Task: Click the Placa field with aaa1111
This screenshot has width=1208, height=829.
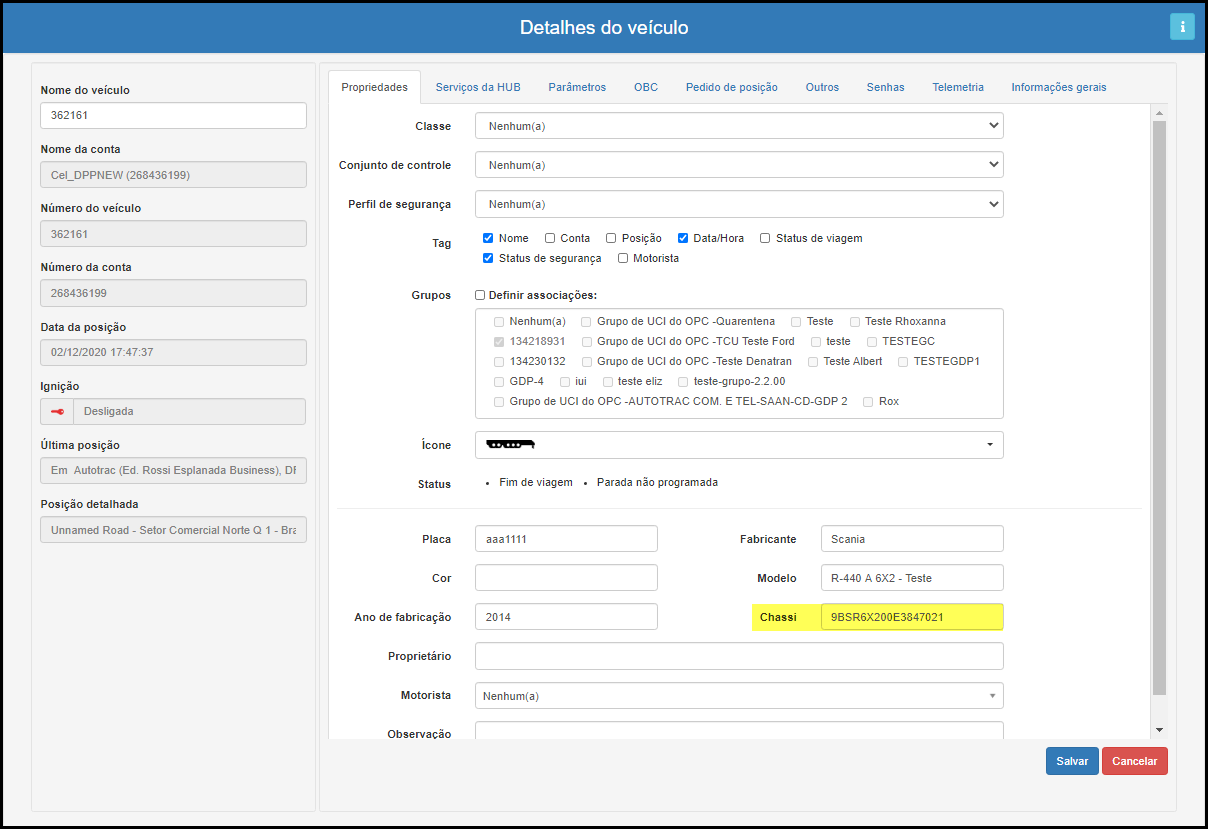Action: pos(566,539)
